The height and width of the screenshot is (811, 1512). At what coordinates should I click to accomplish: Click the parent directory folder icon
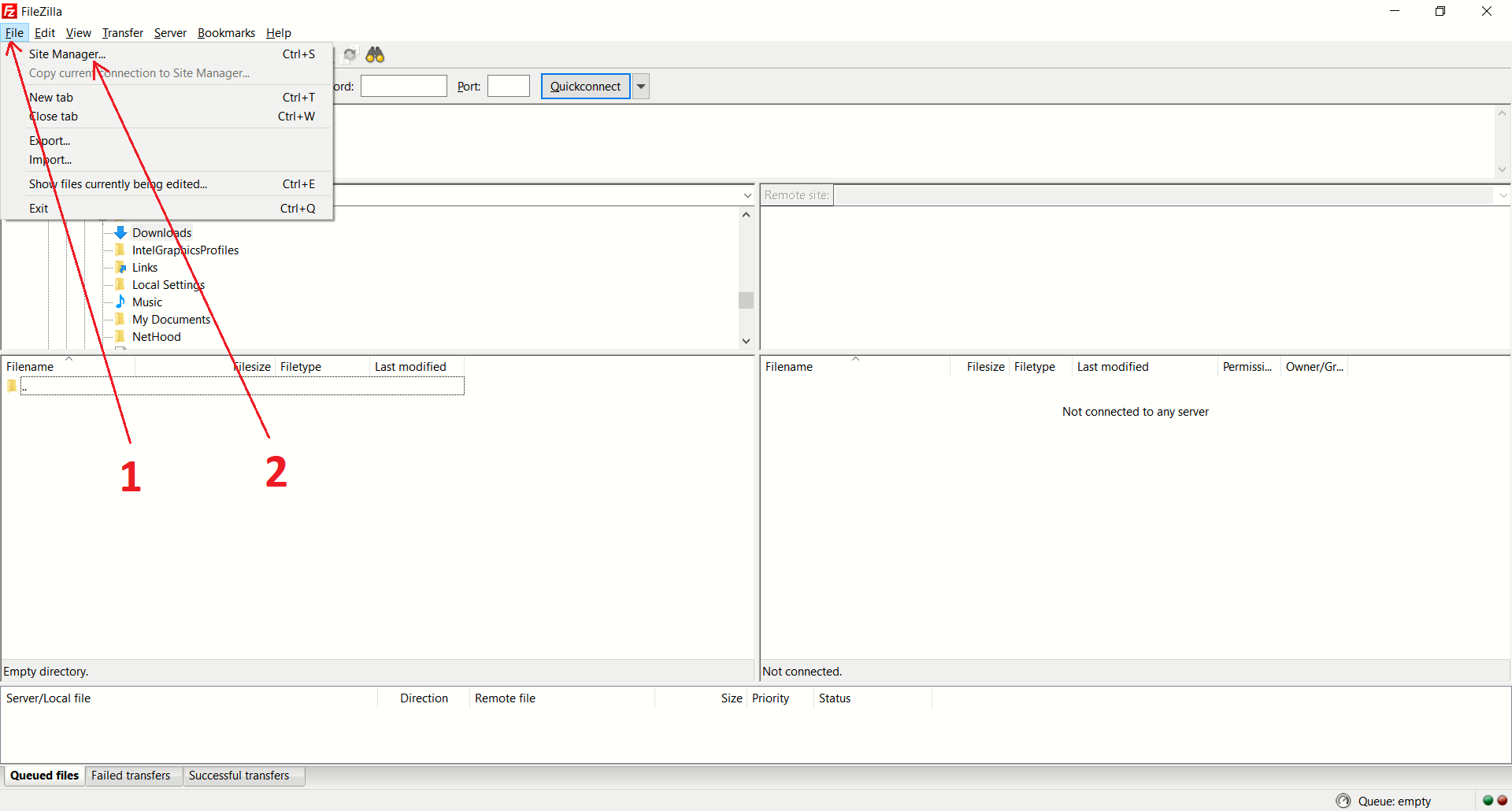(x=12, y=386)
